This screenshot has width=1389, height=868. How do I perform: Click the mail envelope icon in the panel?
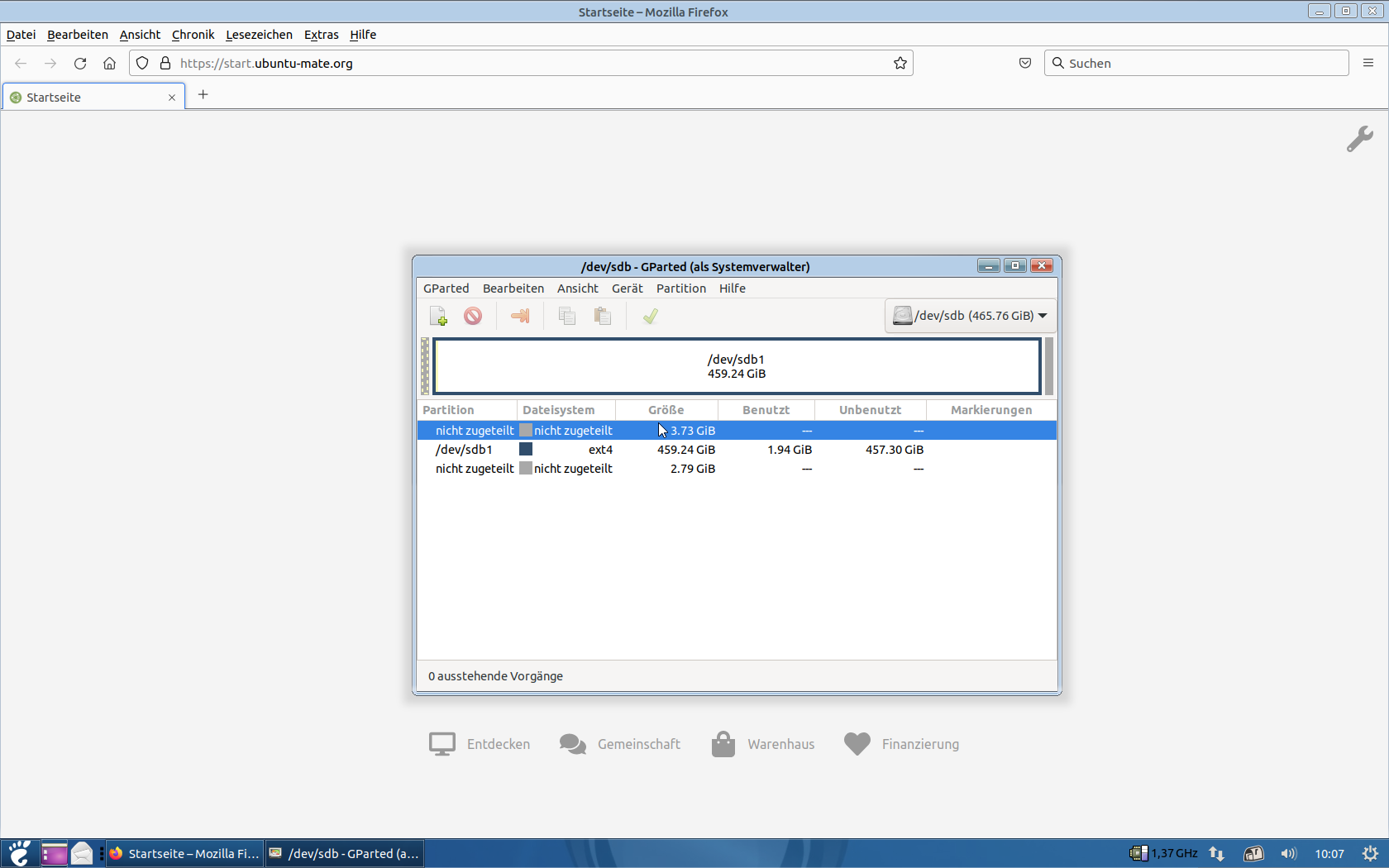(x=82, y=854)
